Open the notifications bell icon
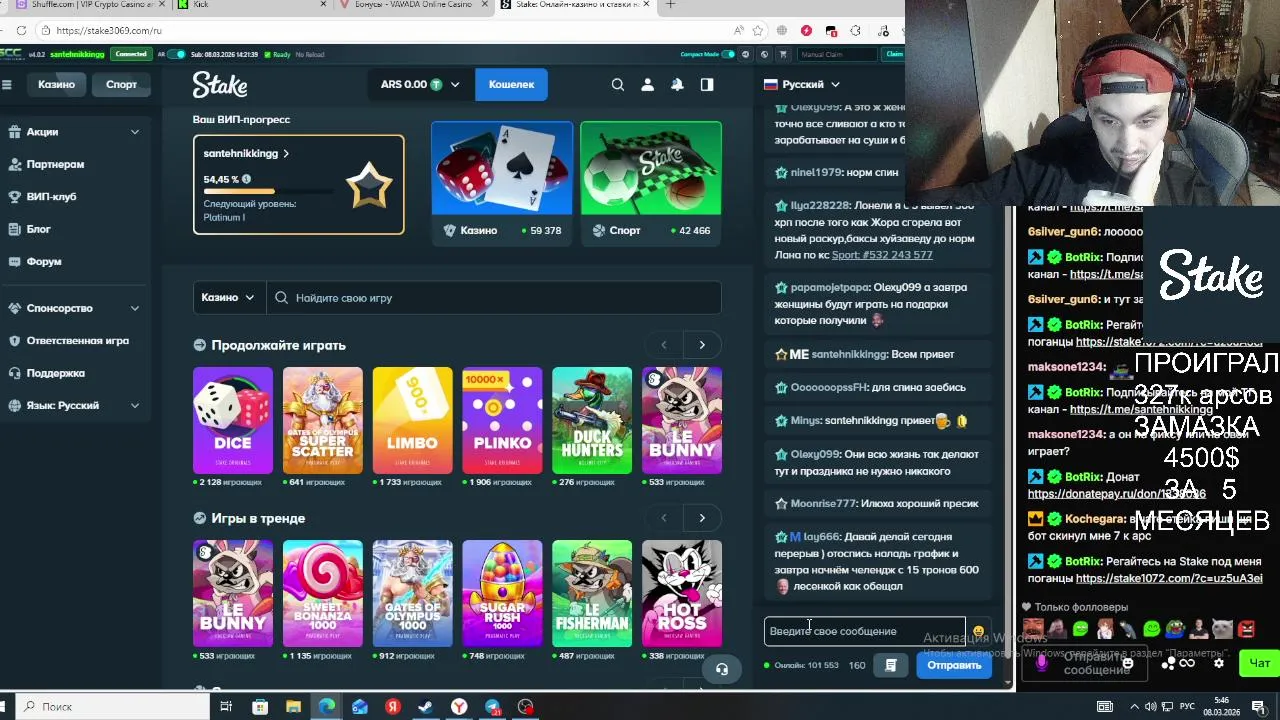1280x720 pixels. pos(677,85)
